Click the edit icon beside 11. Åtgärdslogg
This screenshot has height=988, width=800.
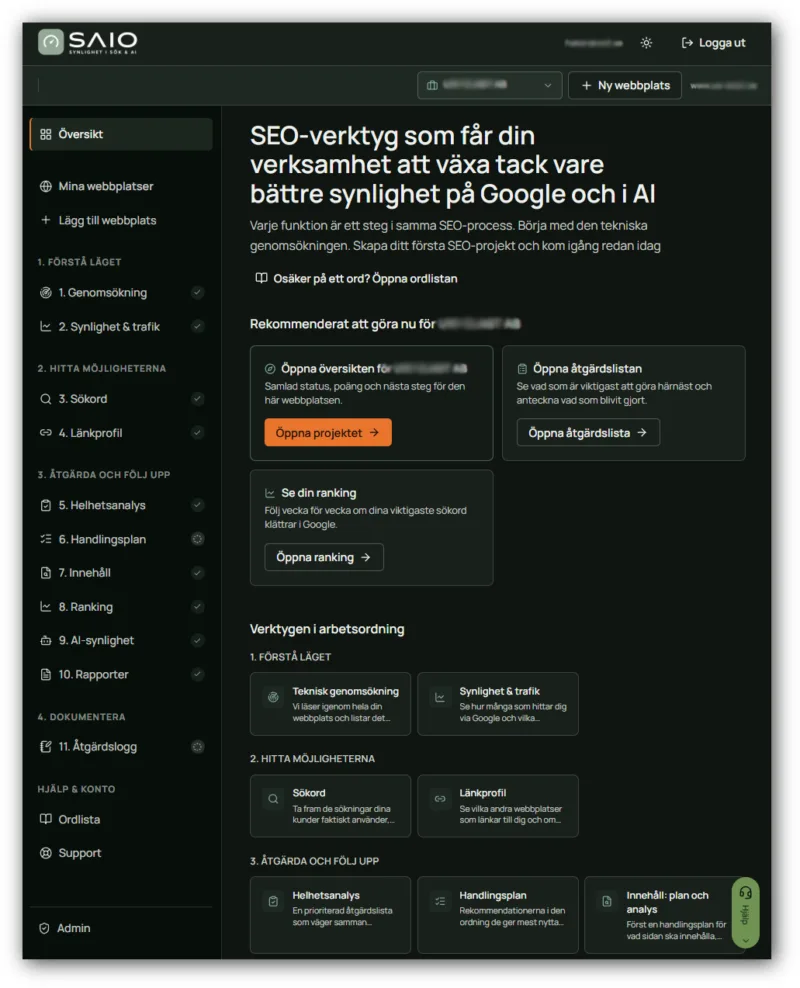tap(45, 747)
